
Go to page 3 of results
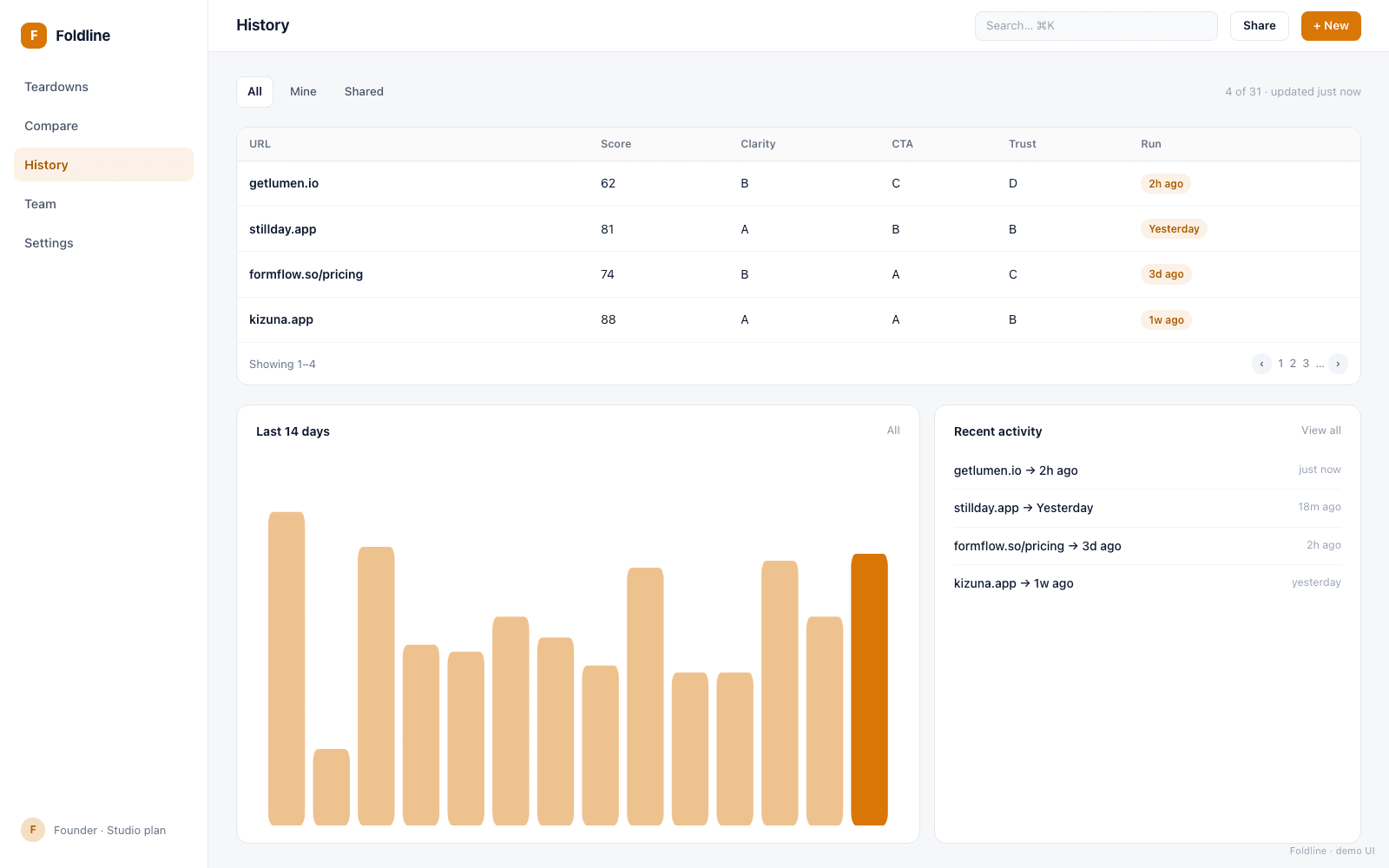1306,364
